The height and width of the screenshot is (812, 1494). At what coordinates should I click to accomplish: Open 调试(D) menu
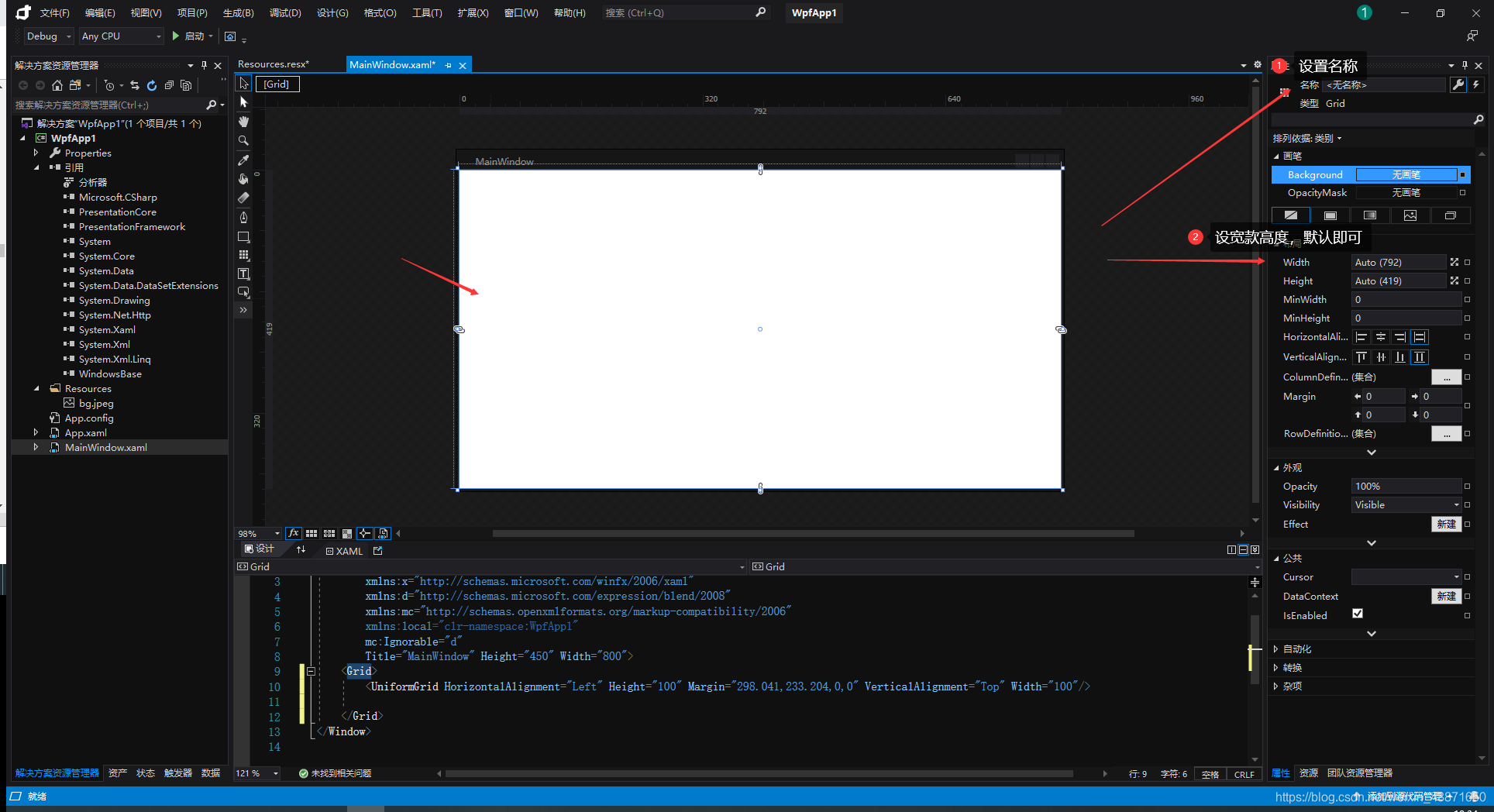tap(285, 13)
